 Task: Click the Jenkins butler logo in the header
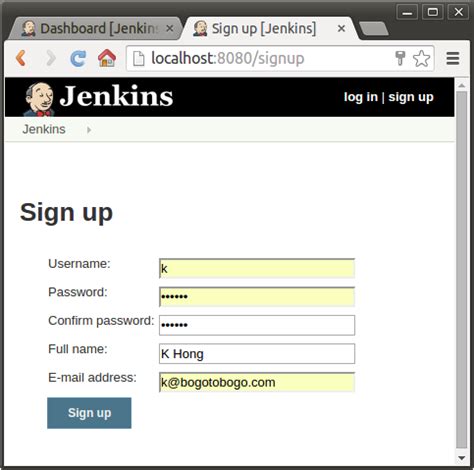(39, 99)
